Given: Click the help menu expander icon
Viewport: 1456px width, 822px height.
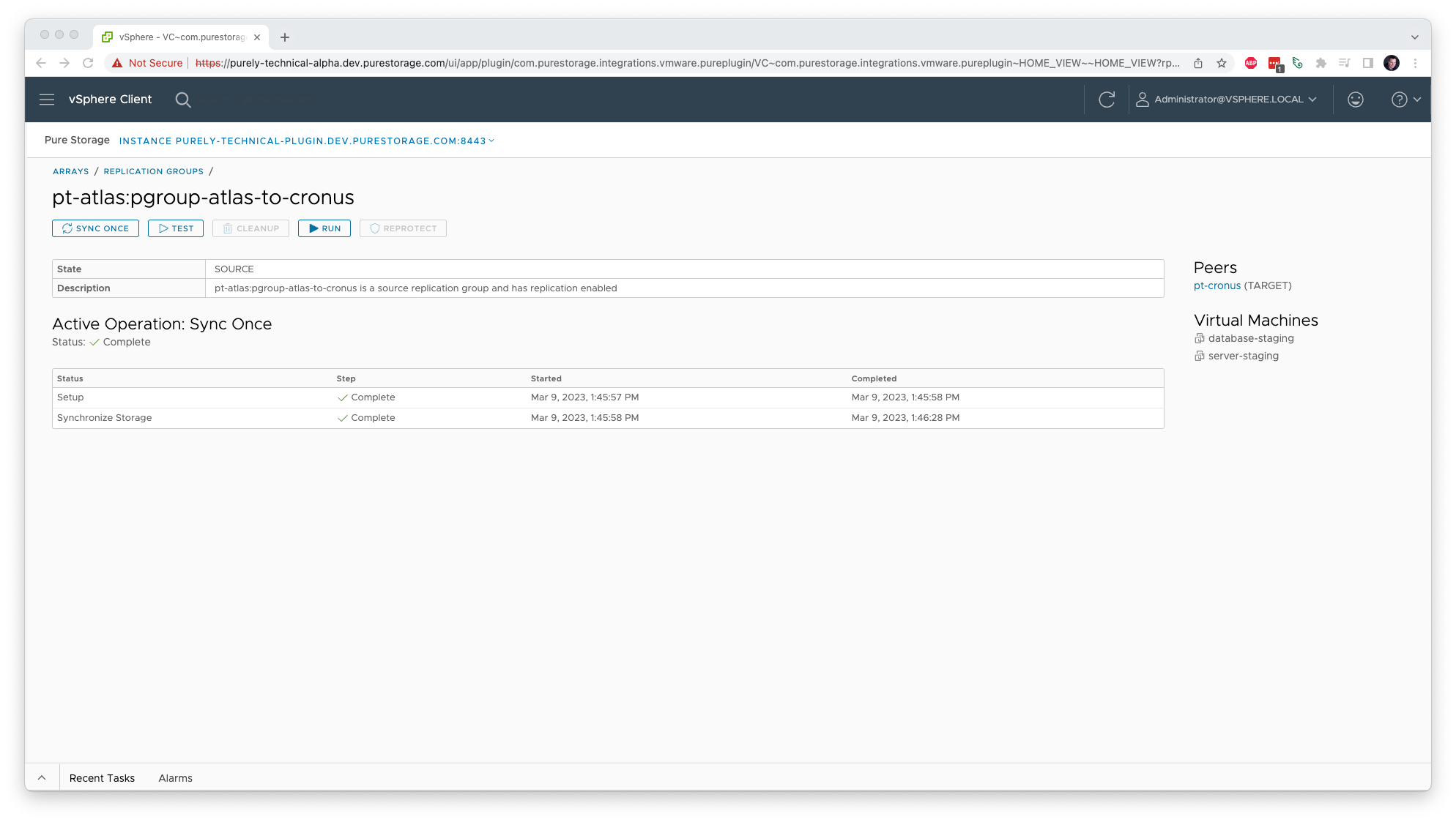Looking at the screenshot, I should (1417, 99).
